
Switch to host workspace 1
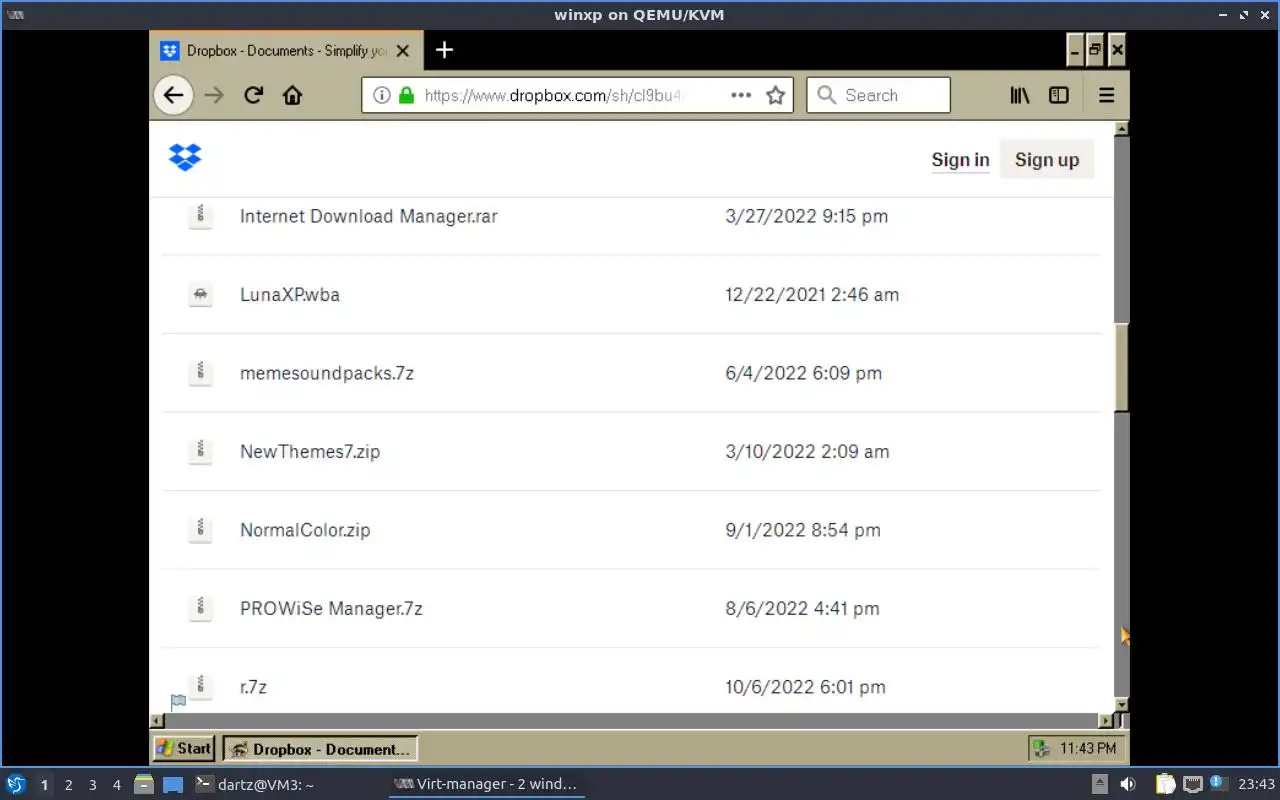[x=44, y=785]
